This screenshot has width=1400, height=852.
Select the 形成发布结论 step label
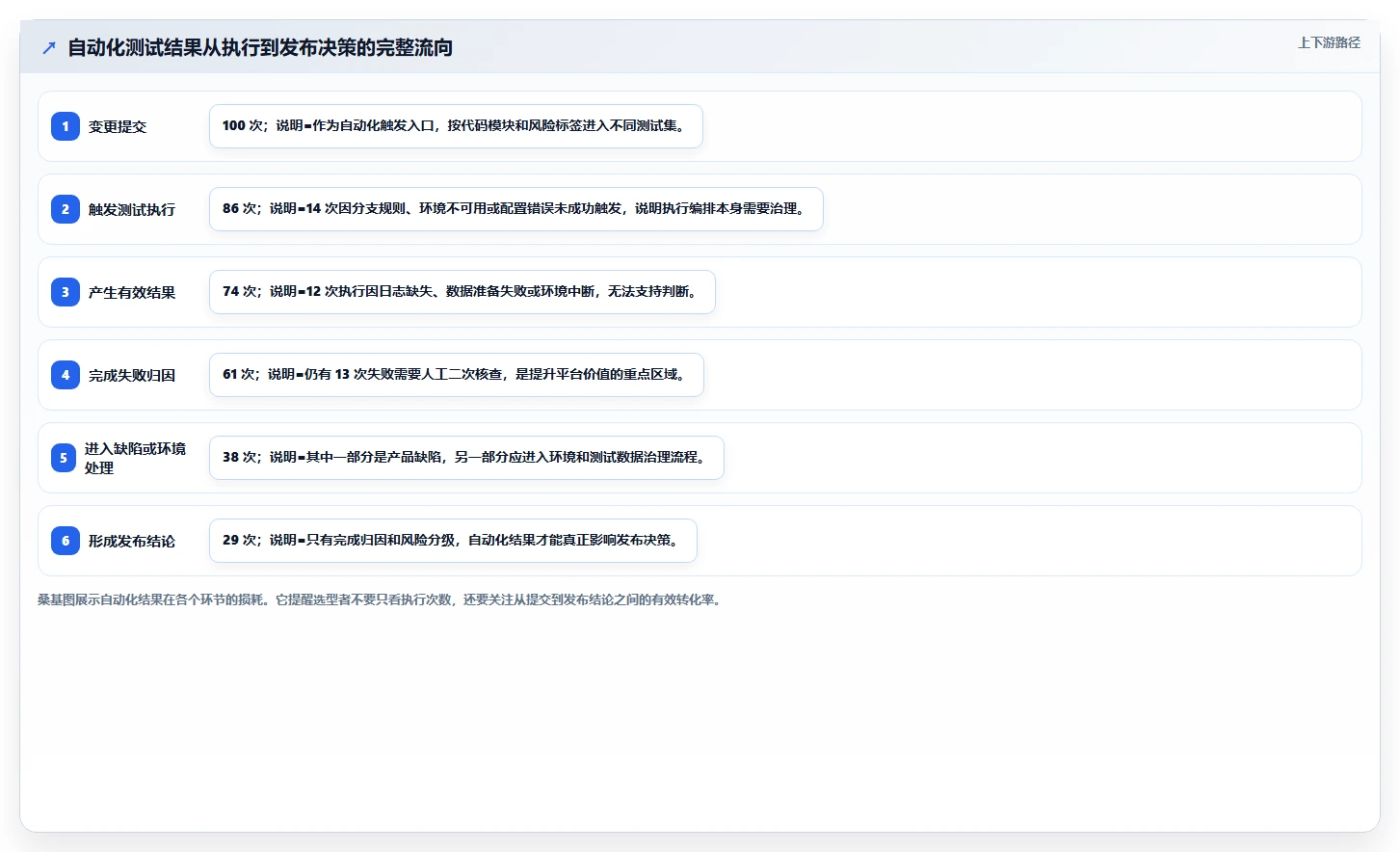pyautogui.click(x=132, y=541)
